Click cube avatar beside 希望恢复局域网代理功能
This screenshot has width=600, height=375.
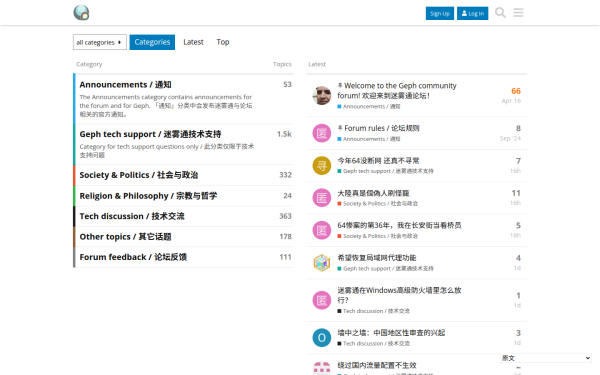click(x=321, y=262)
